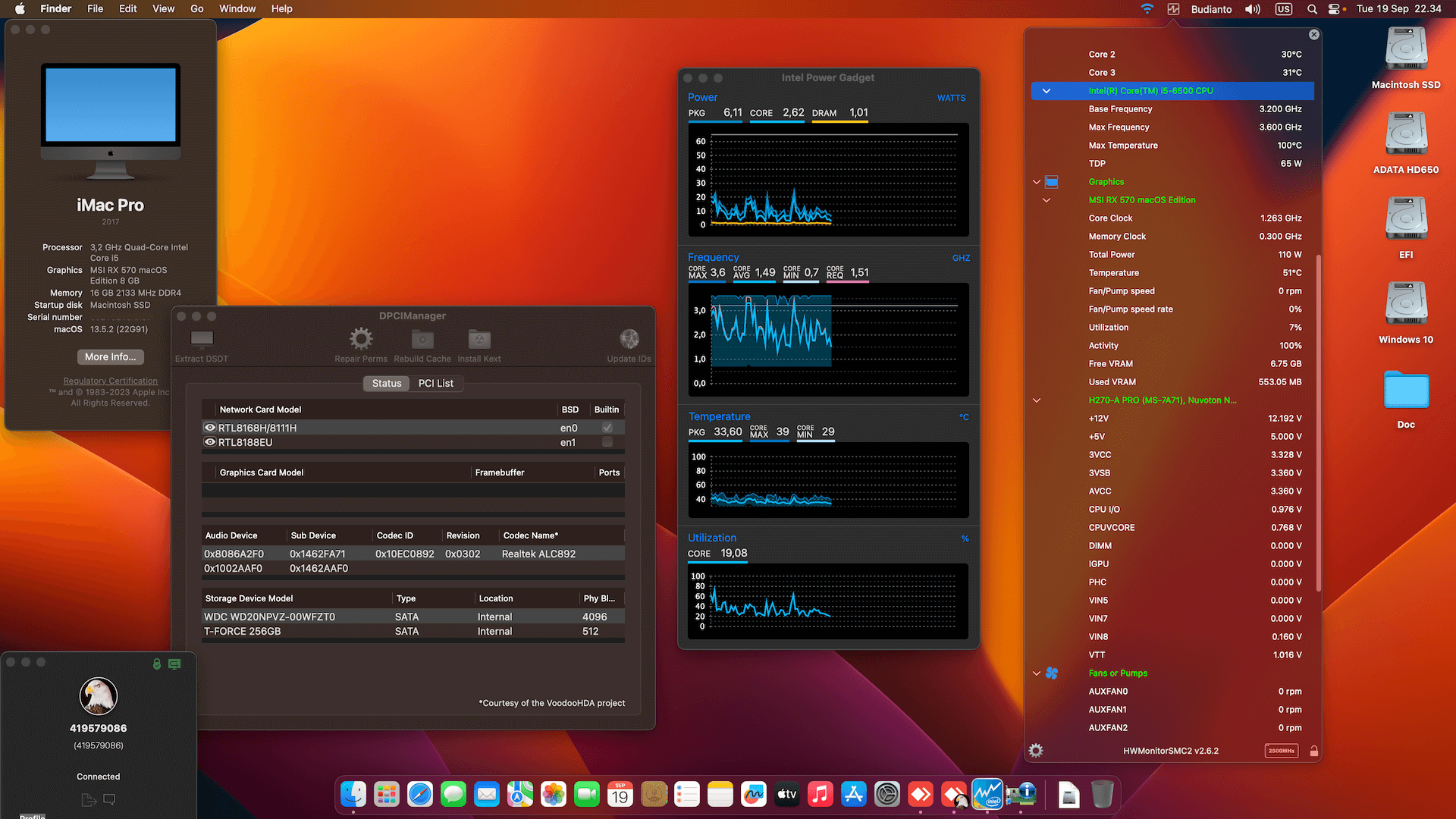This screenshot has height=819, width=1456.
Task: Collapse the Graphics section in HWMonitorSMC2
Action: click(1037, 182)
